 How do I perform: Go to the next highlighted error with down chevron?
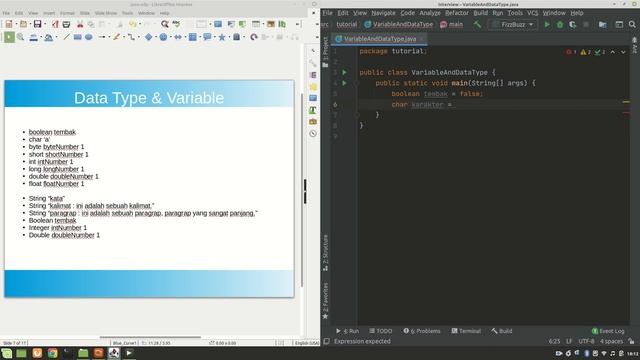click(x=623, y=52)
